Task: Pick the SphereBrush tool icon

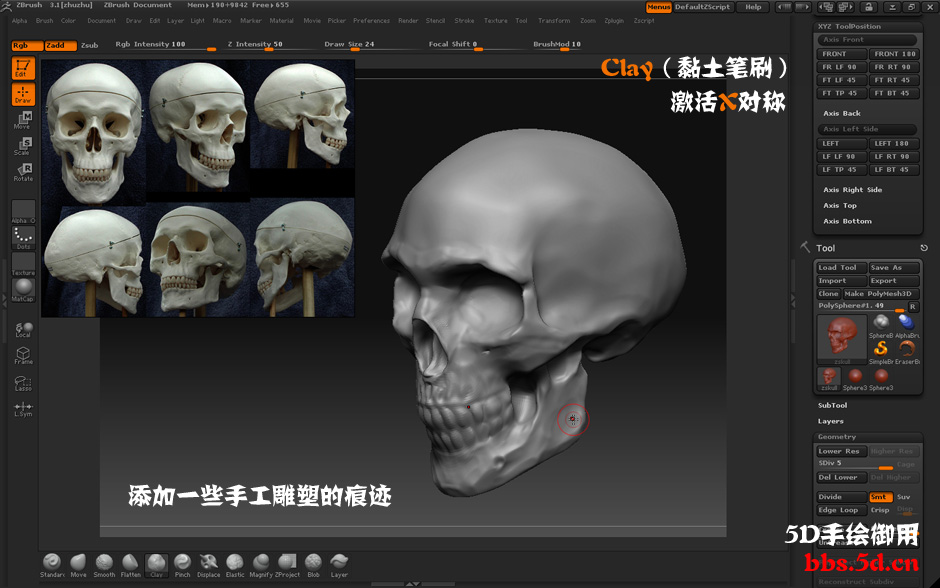Action: [x=881, y=327]
